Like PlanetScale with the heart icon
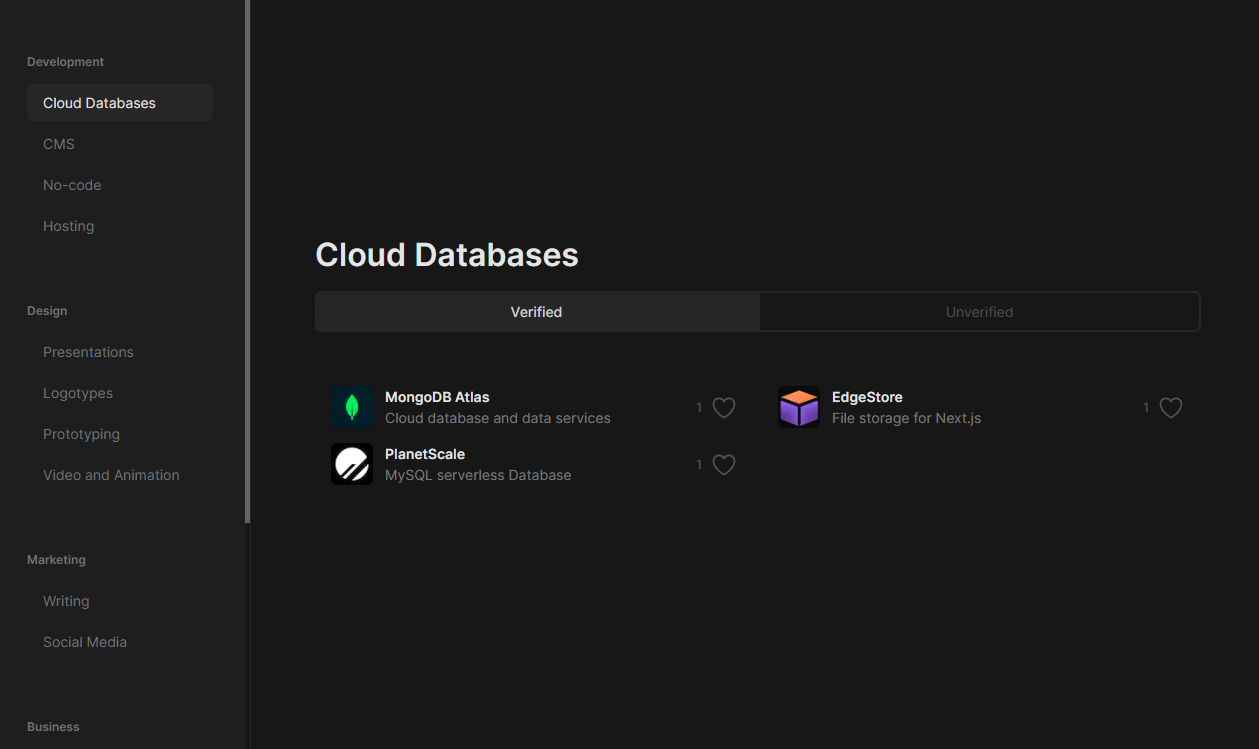 click(724, 465)
